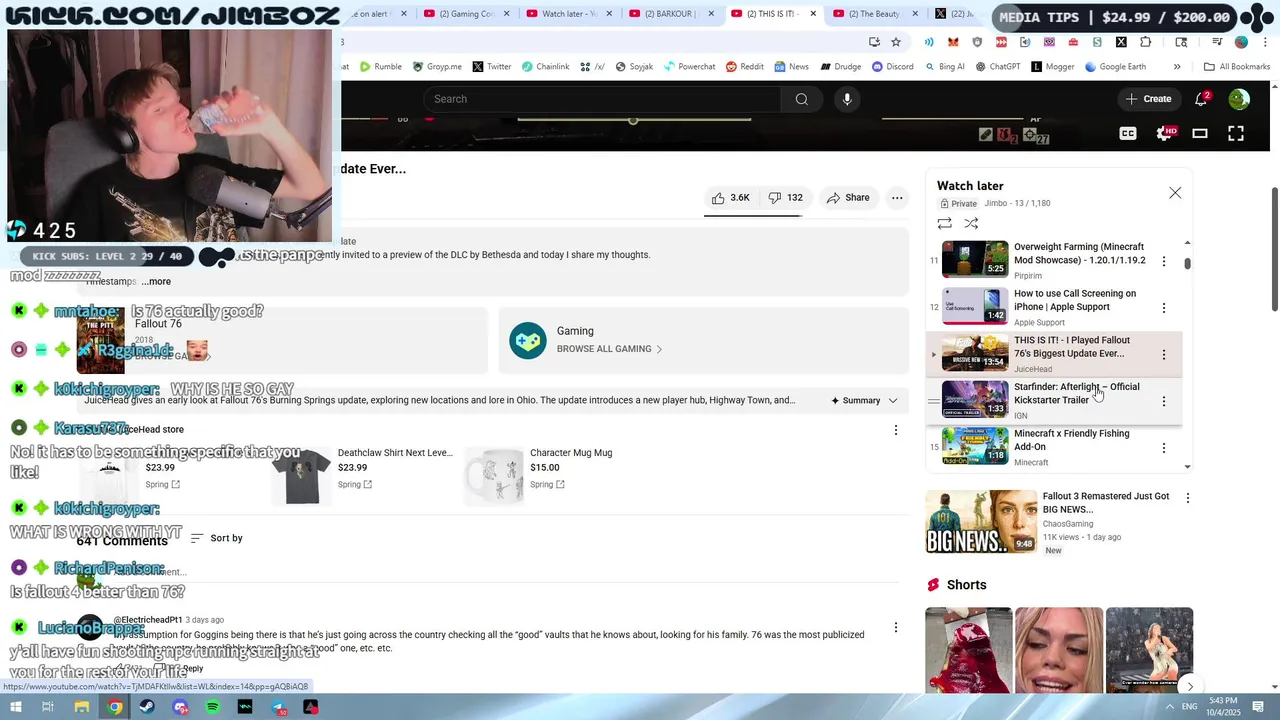
Task: Open browser extensions puzzle icon
Action: [x=1145, y=42]
